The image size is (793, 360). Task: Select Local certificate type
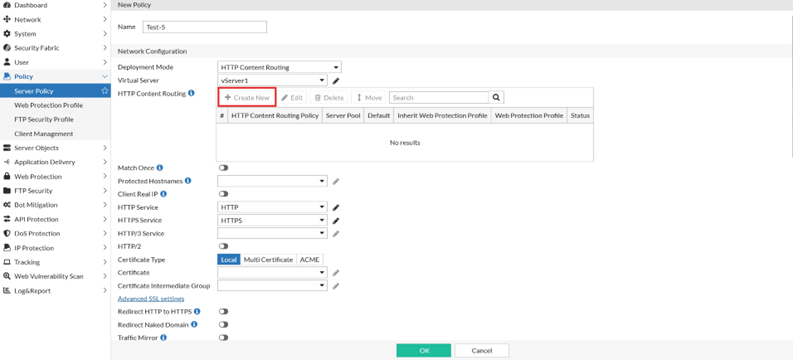pos(229,259)
